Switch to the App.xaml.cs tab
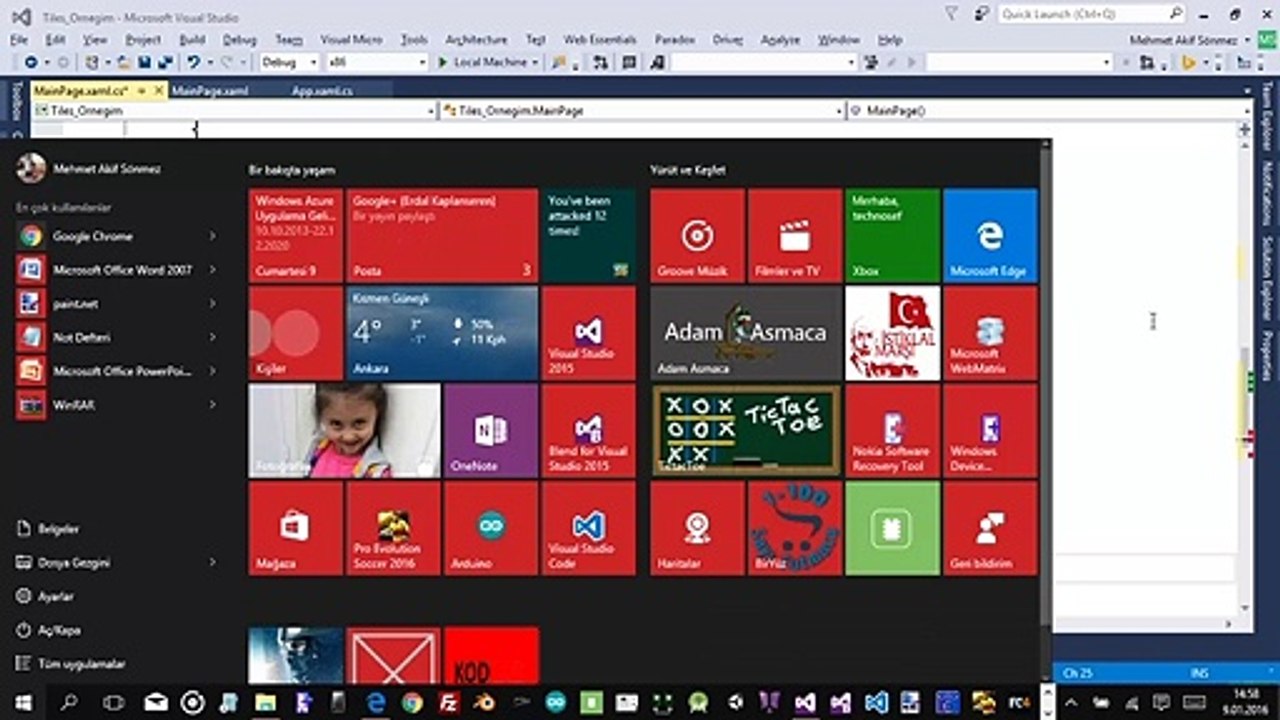The height and width of the screenshot is (720, 1280). (x=322, y=90)
